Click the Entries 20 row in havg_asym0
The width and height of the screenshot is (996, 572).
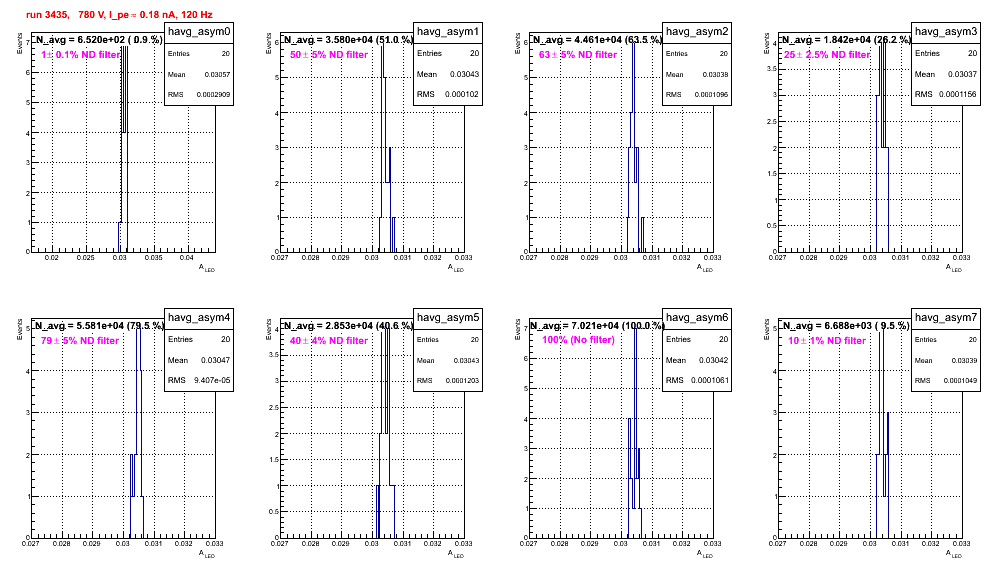pos(199,54)
